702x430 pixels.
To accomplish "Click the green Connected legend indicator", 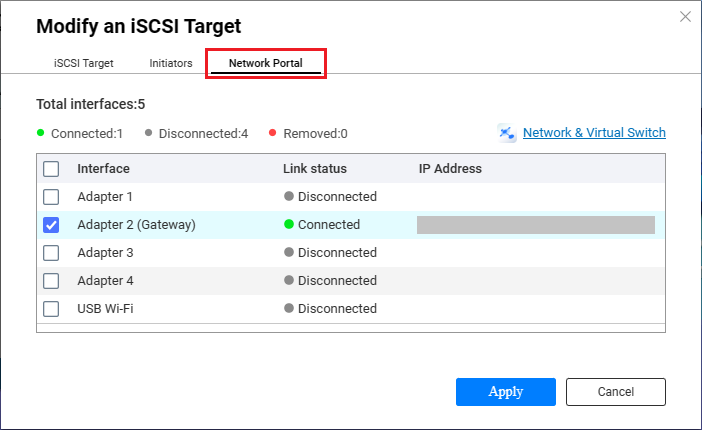I will pos(40,133).
